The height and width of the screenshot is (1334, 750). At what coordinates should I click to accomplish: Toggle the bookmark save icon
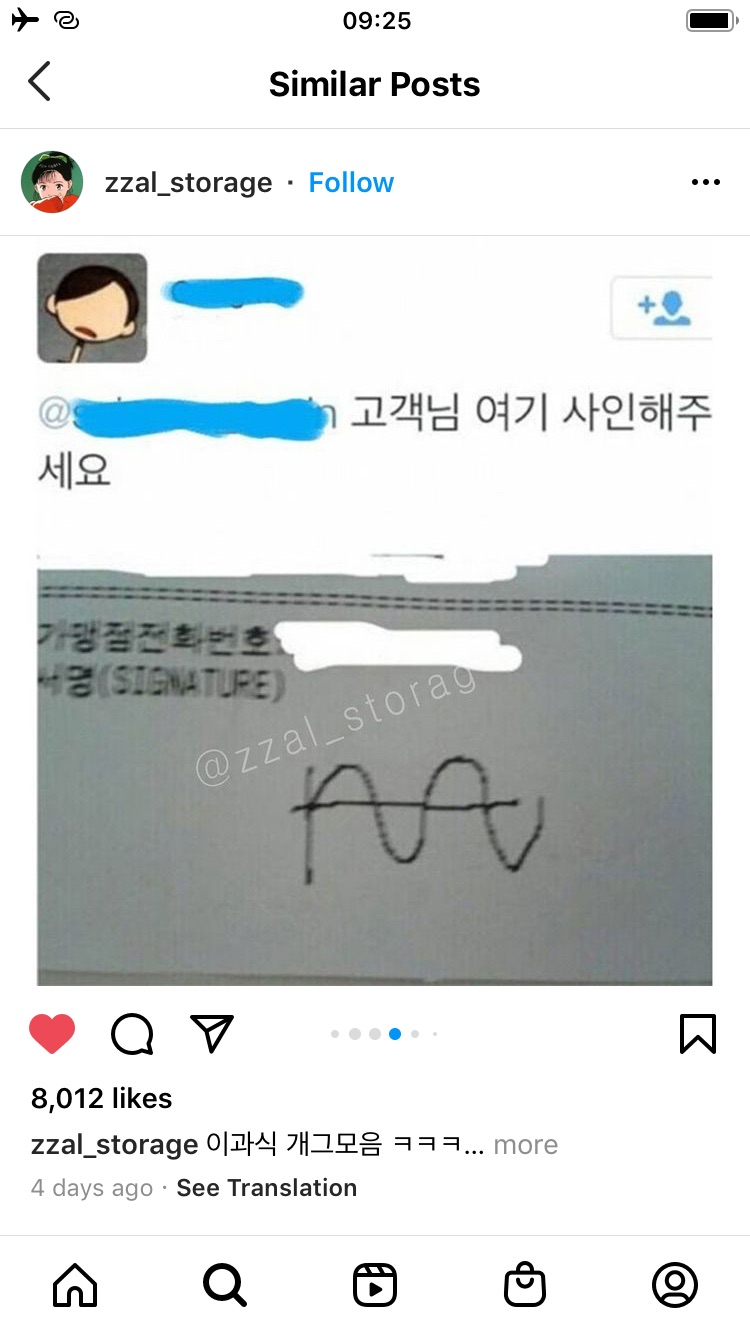point(698,1034)
